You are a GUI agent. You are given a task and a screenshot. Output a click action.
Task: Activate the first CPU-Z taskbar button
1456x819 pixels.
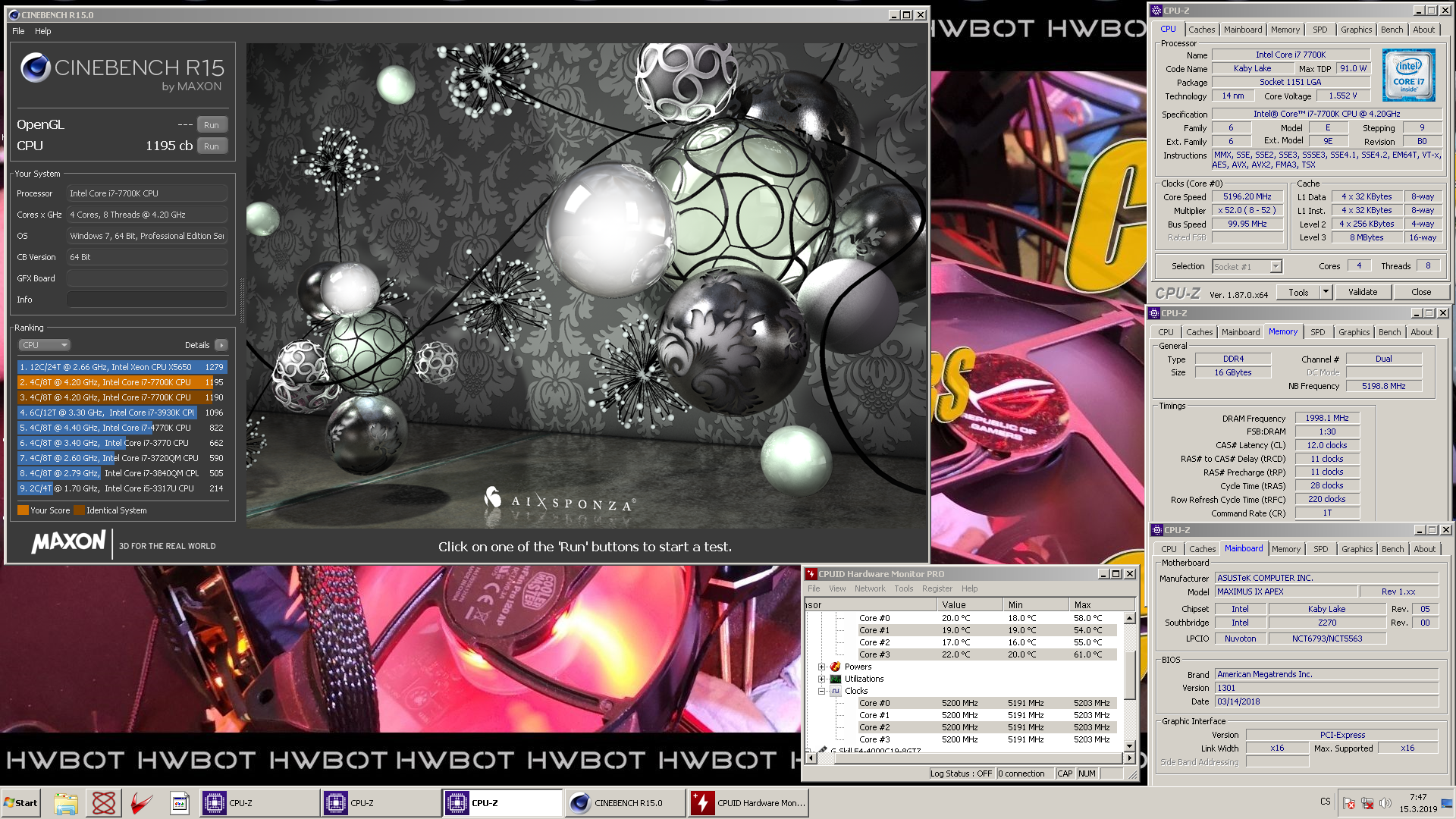tap(259, 803)
